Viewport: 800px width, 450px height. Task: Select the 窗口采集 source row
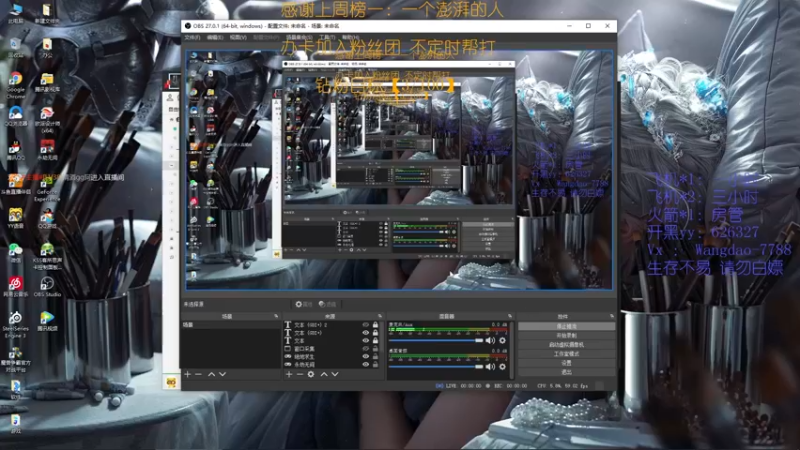coord(332,348)
